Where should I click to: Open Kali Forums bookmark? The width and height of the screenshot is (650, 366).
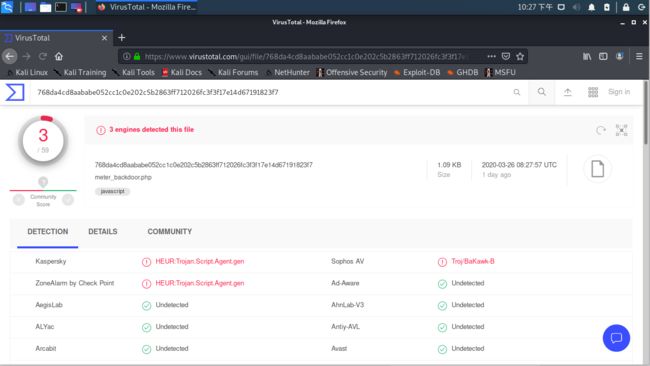(233, 73)
